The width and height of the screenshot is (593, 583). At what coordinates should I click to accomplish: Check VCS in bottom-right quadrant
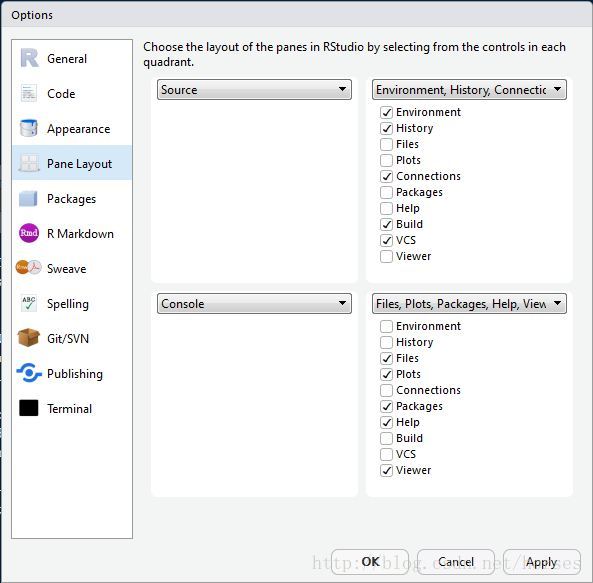386,454
